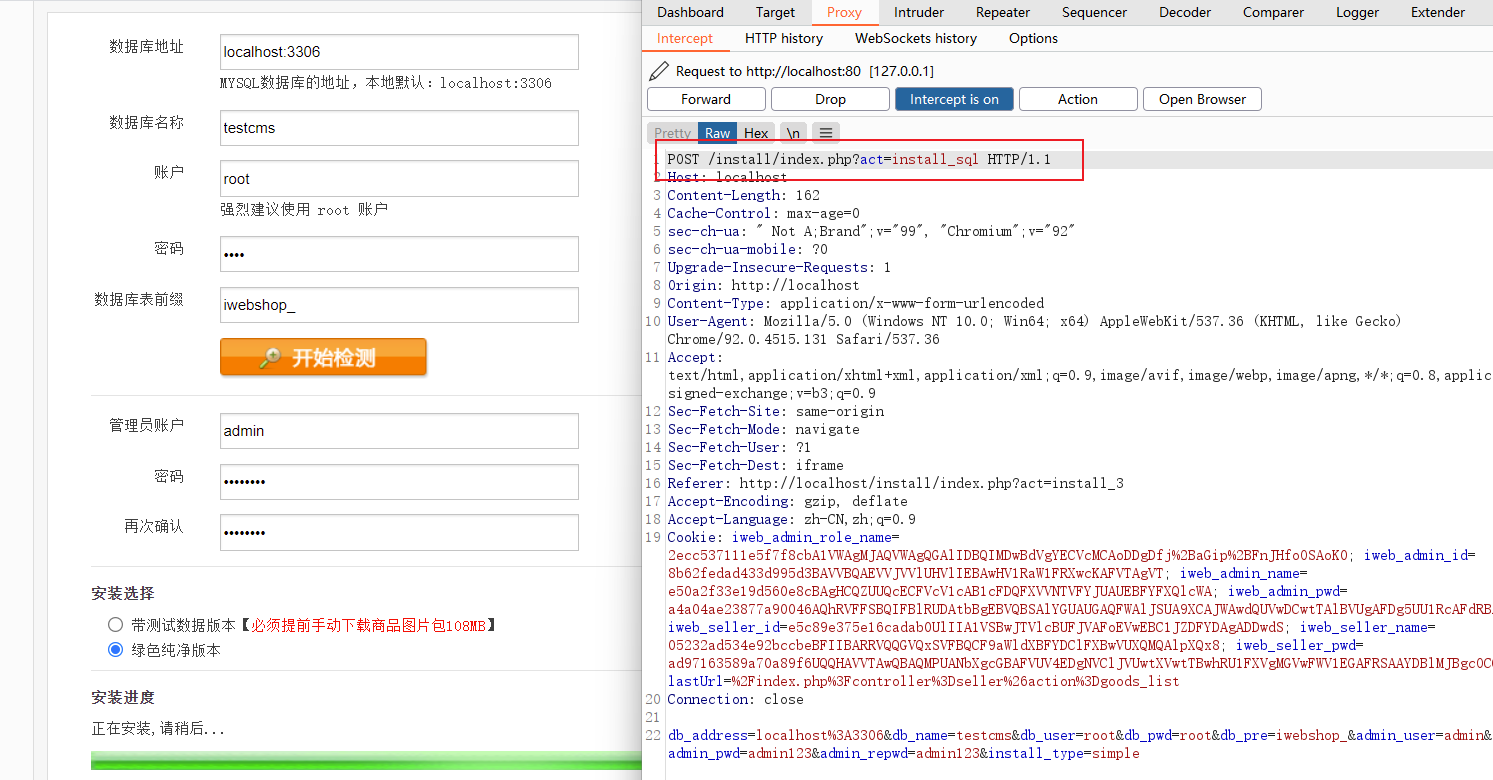Select the Intercept sub-tab
This screenshot has height=780, width=1493.
(685, 38)
